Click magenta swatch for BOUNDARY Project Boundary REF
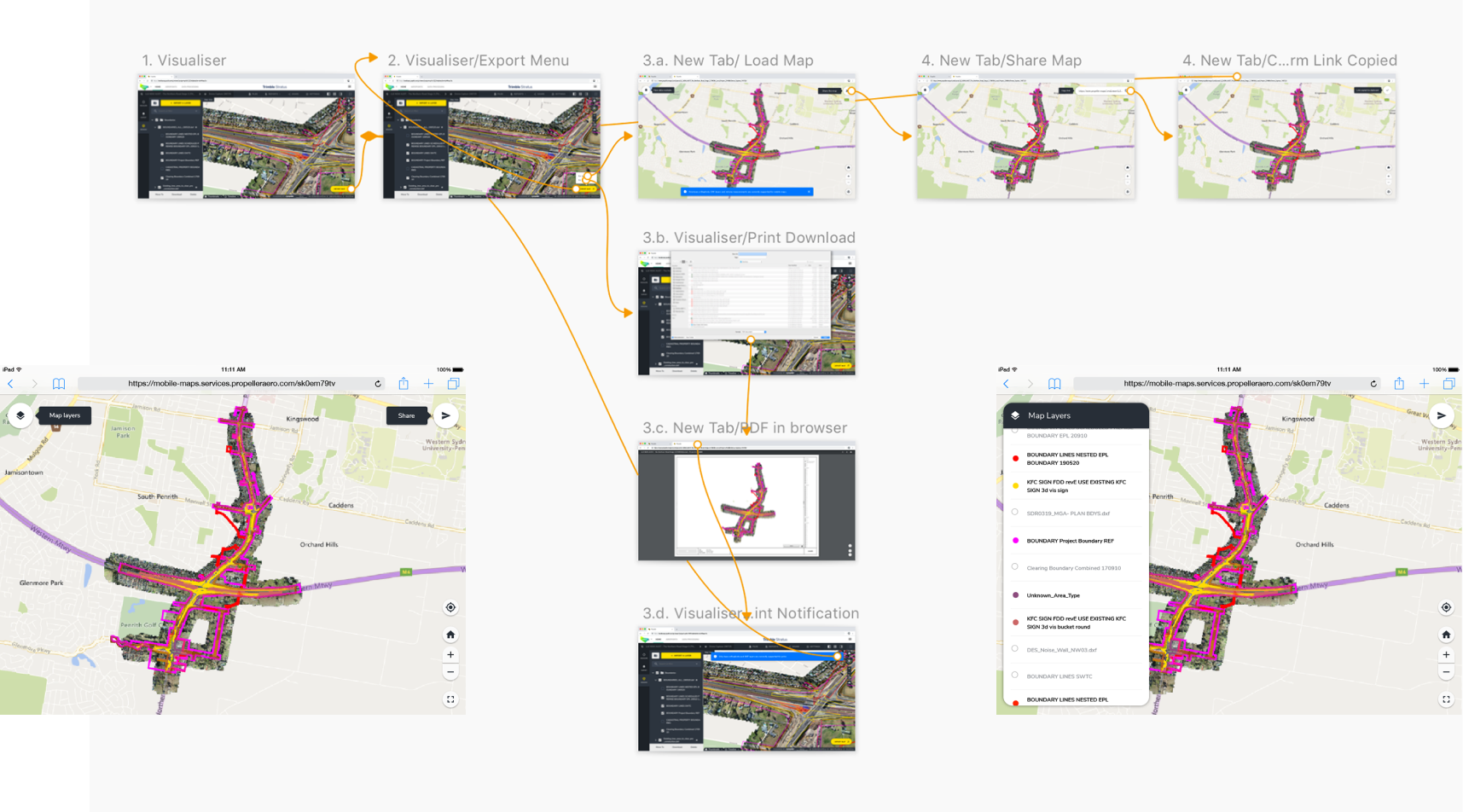The image size is (1463, 812). 1015,540
